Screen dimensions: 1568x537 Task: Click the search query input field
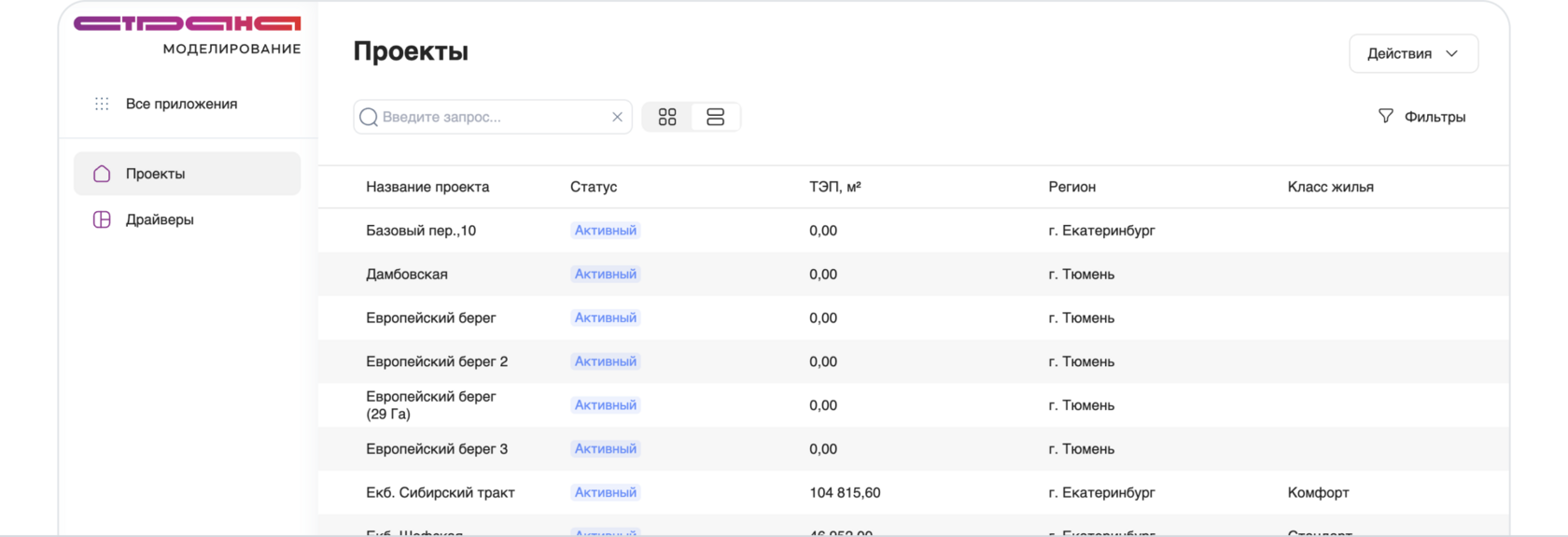(490, 117)
